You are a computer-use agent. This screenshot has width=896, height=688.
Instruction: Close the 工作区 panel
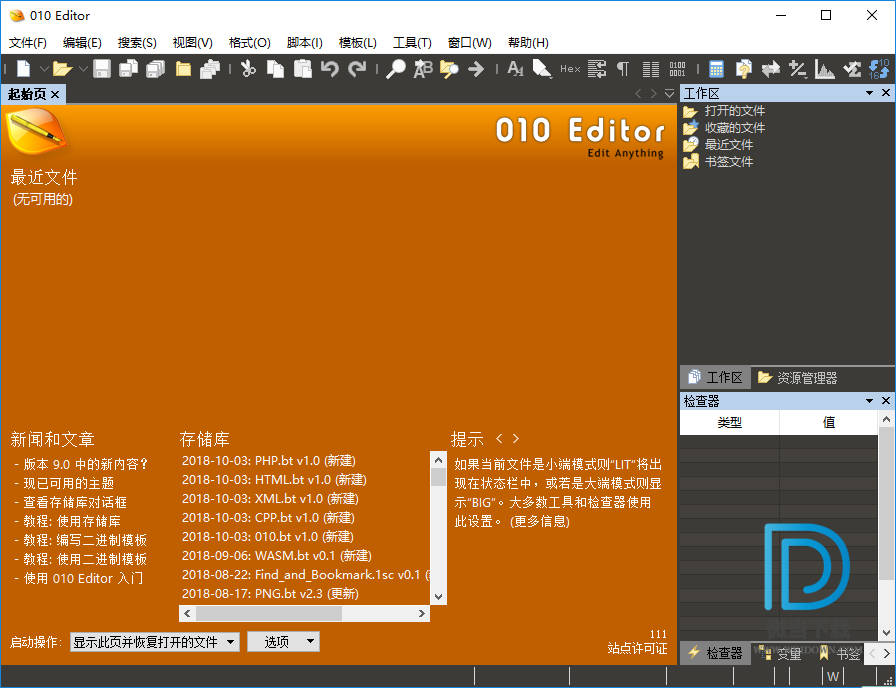[886, 93]
